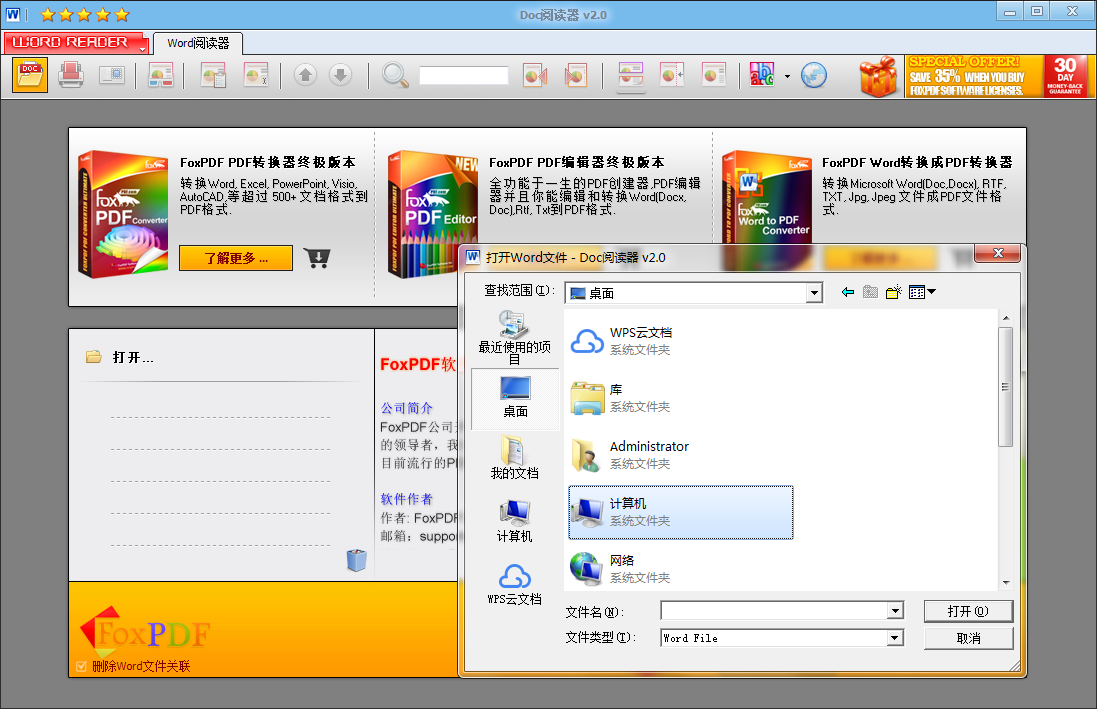Click the up-one-level folder icon

[x=870, y=292]
